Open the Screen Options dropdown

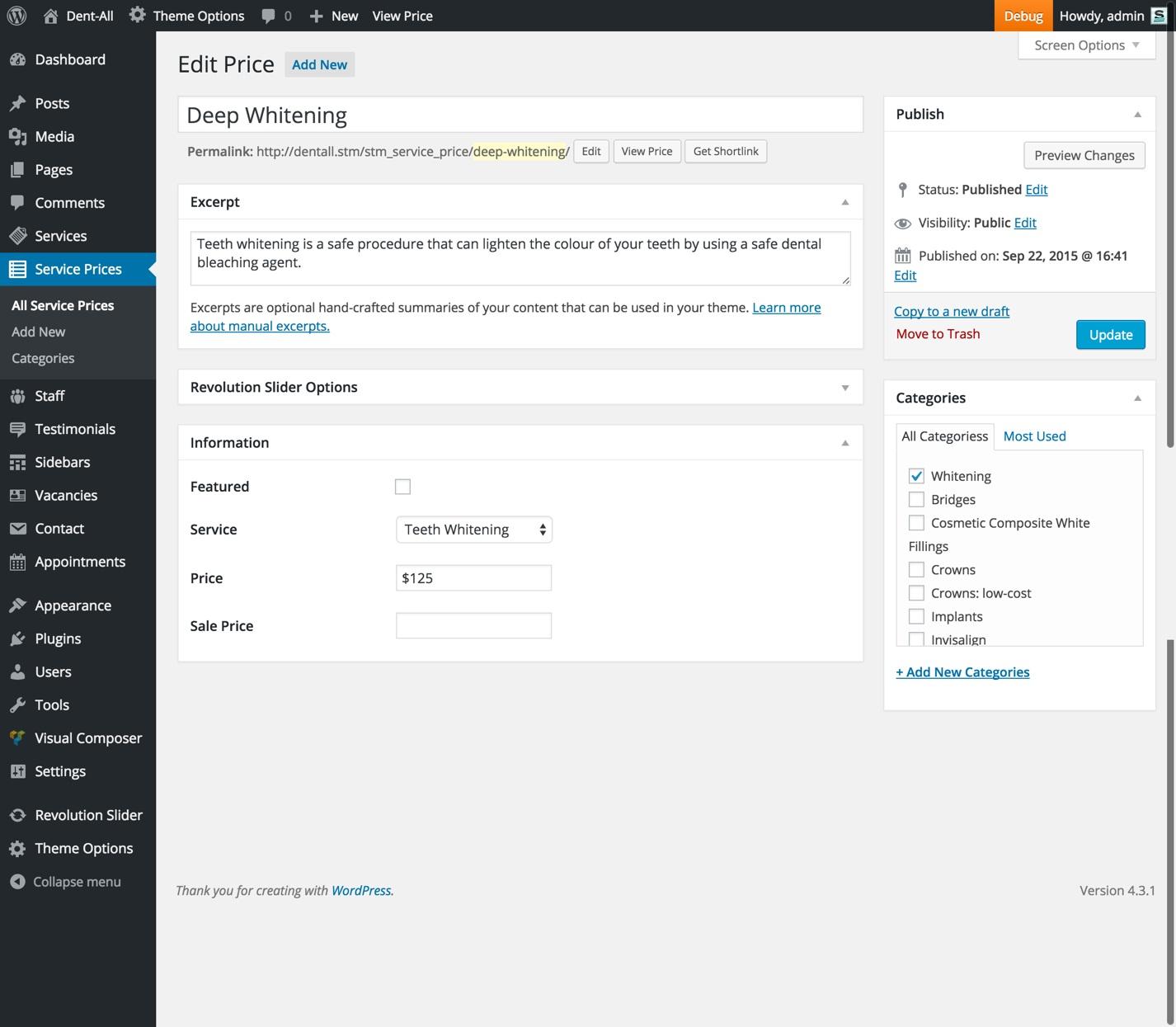[1086, 45]
